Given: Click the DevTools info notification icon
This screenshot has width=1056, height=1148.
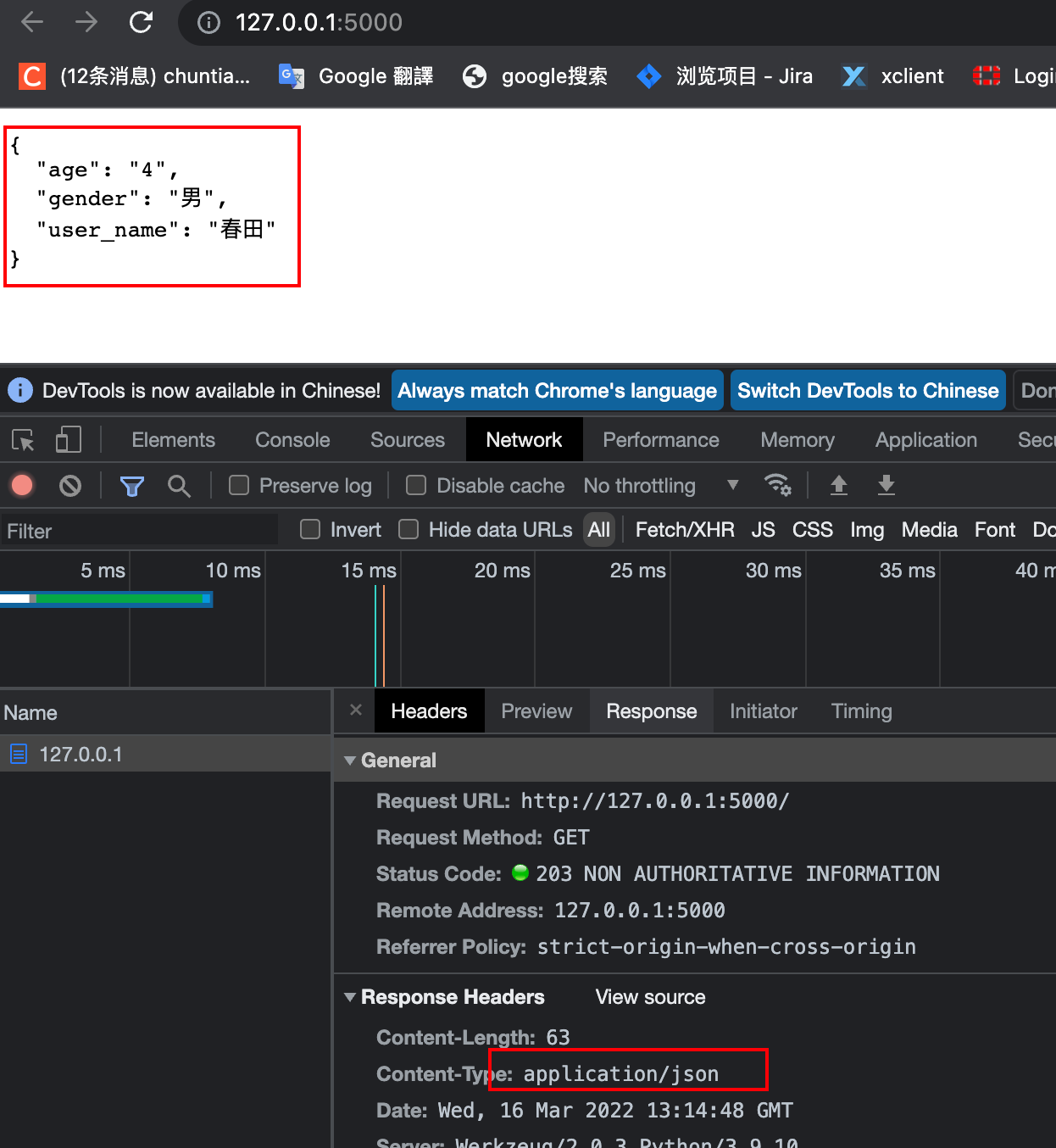Looking at the screenshot, I should coord(20,390).
